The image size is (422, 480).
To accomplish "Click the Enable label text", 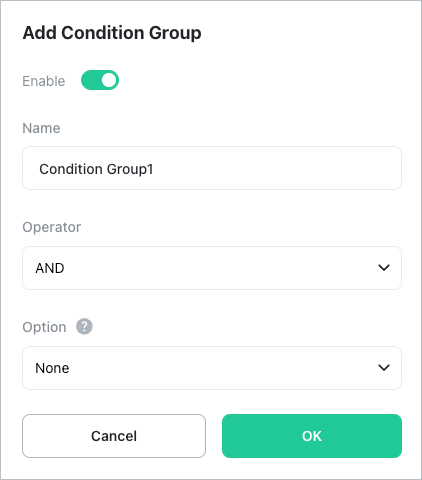I will pyautogui.click(x=44, y=81).
